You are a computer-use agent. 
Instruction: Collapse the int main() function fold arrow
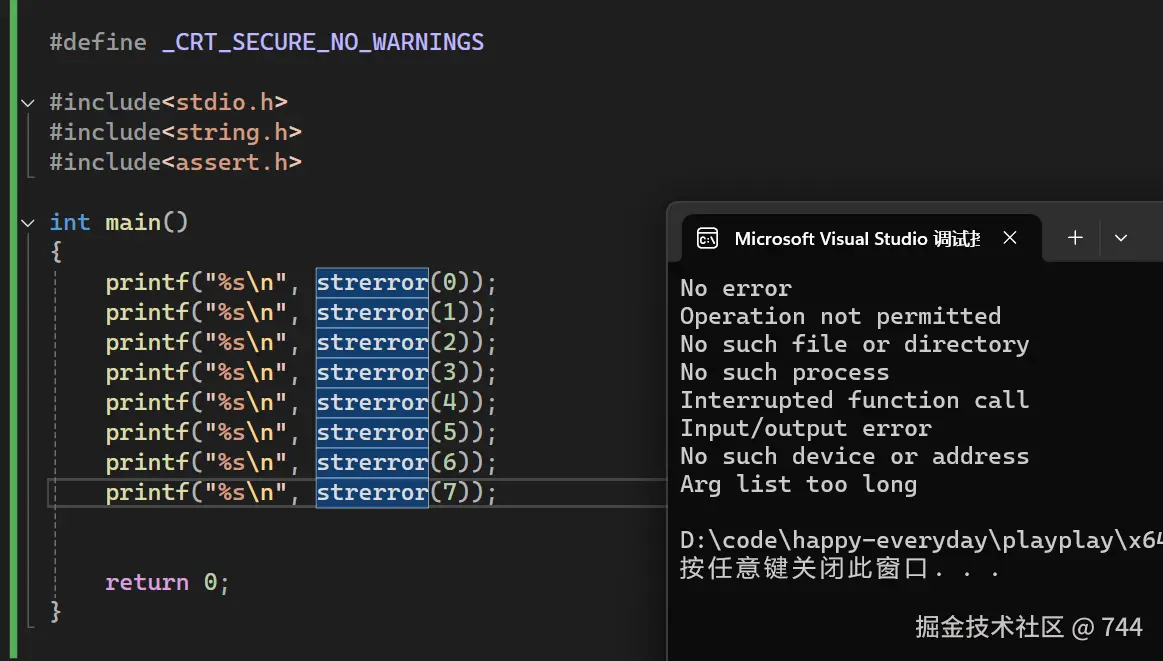click(x=28, y=223)
